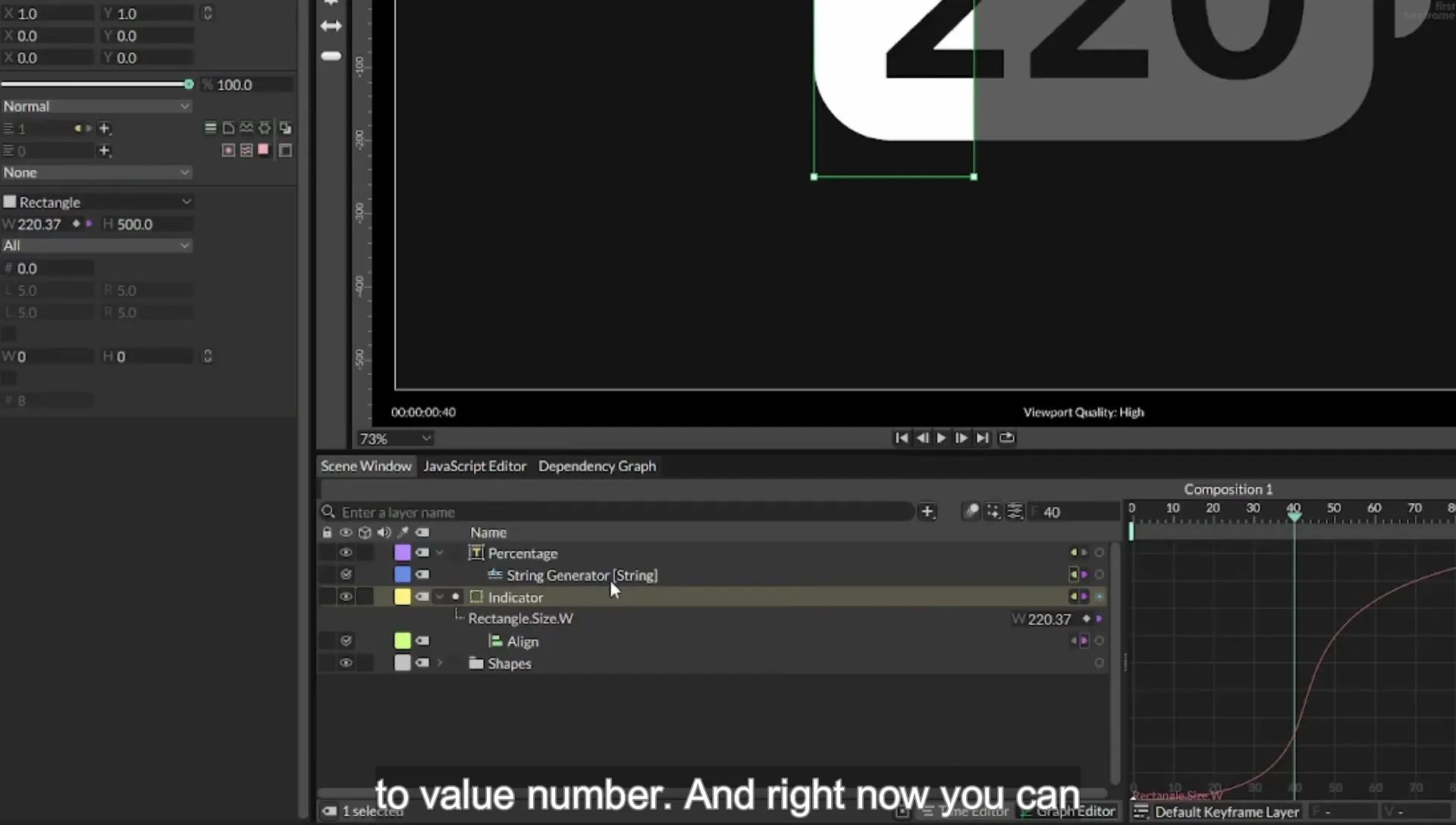Open the Rectangle shape type dropdown
This screenshot has height=825, width=1456.
(x=96, y=202)
